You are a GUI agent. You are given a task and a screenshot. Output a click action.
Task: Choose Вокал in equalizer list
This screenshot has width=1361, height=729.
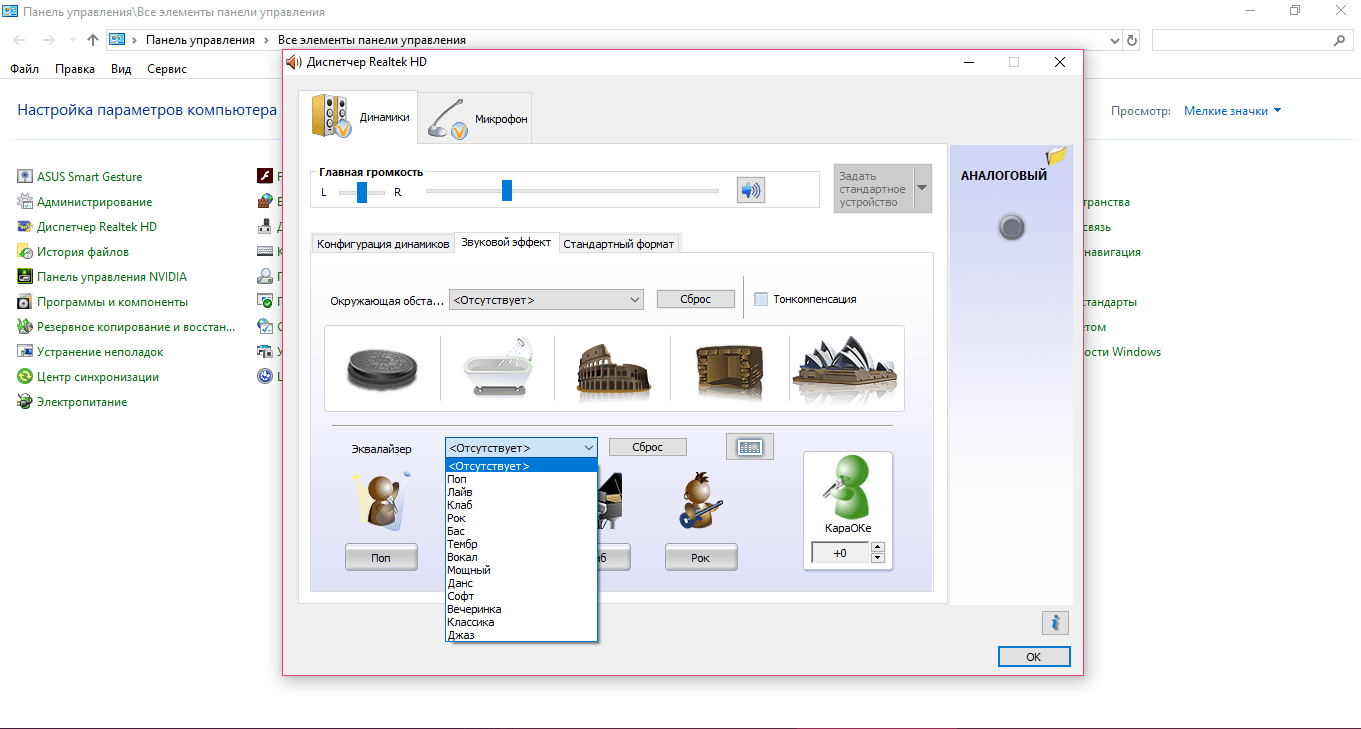[x=521, y=557]
